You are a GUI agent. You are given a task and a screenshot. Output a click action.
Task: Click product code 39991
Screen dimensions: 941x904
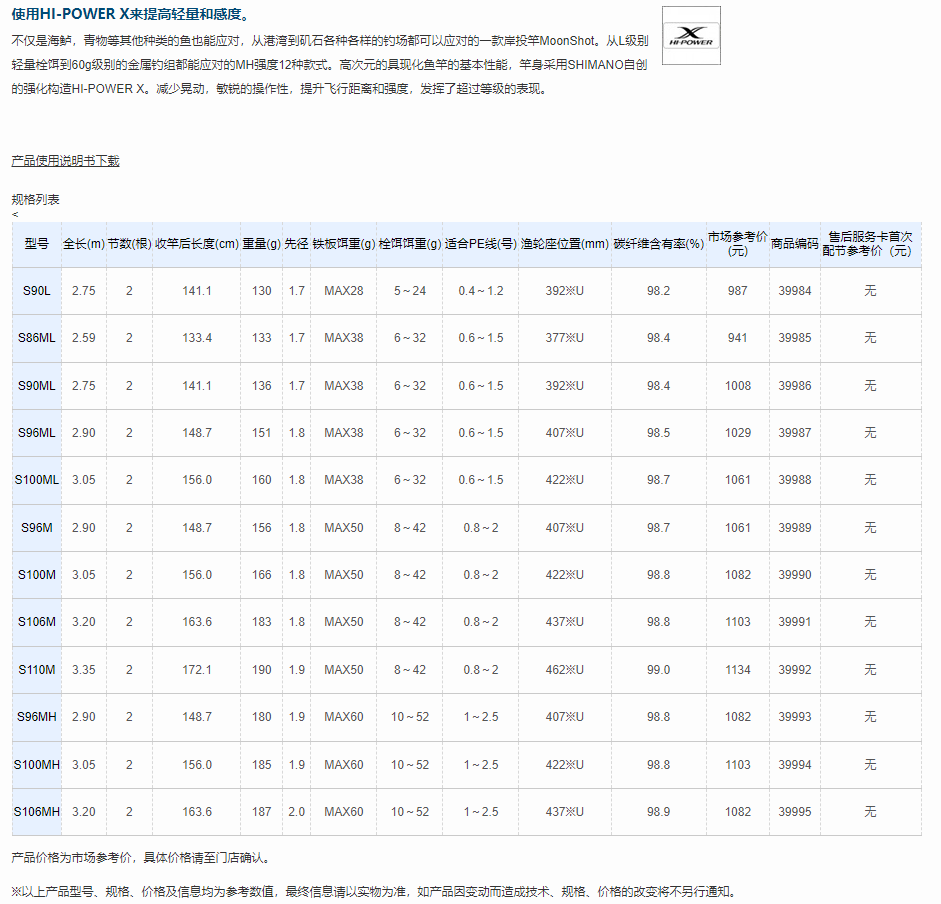795,622
